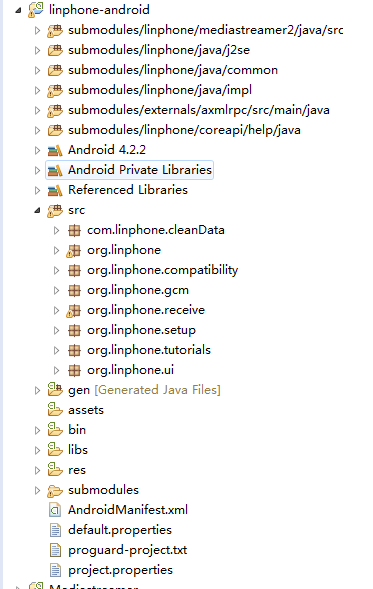The height and width of the screenshot is (589, 373).
Task: Expand Android Private Libraries
Action: 37,170
